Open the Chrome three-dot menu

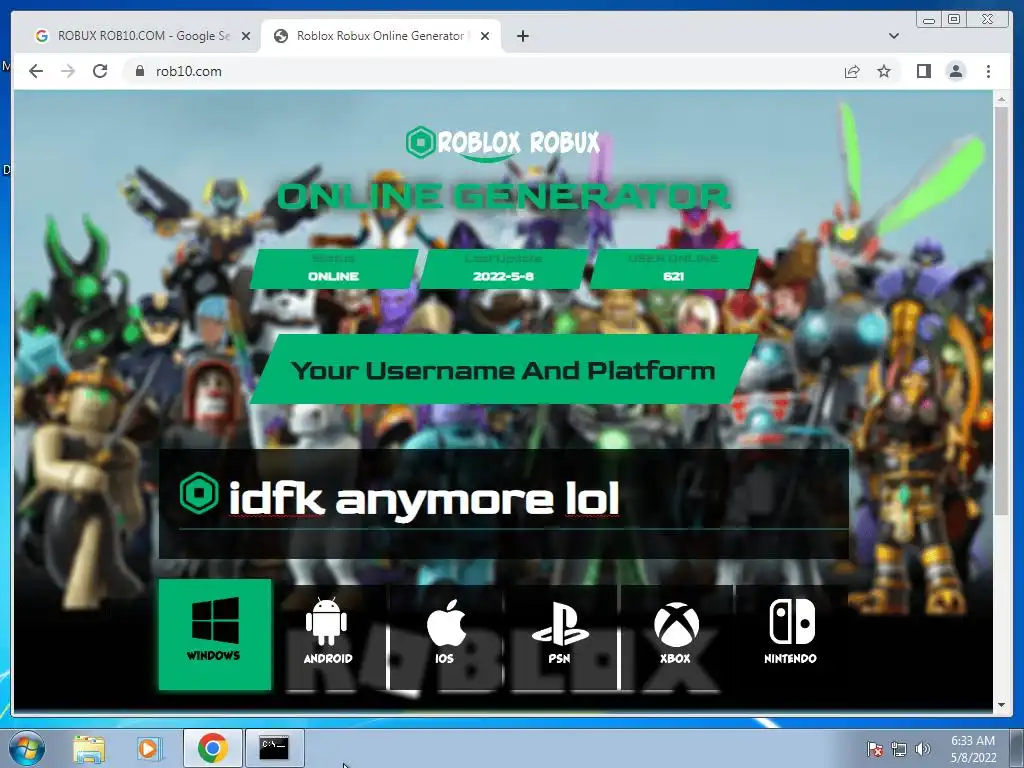[x=988, y=71]
